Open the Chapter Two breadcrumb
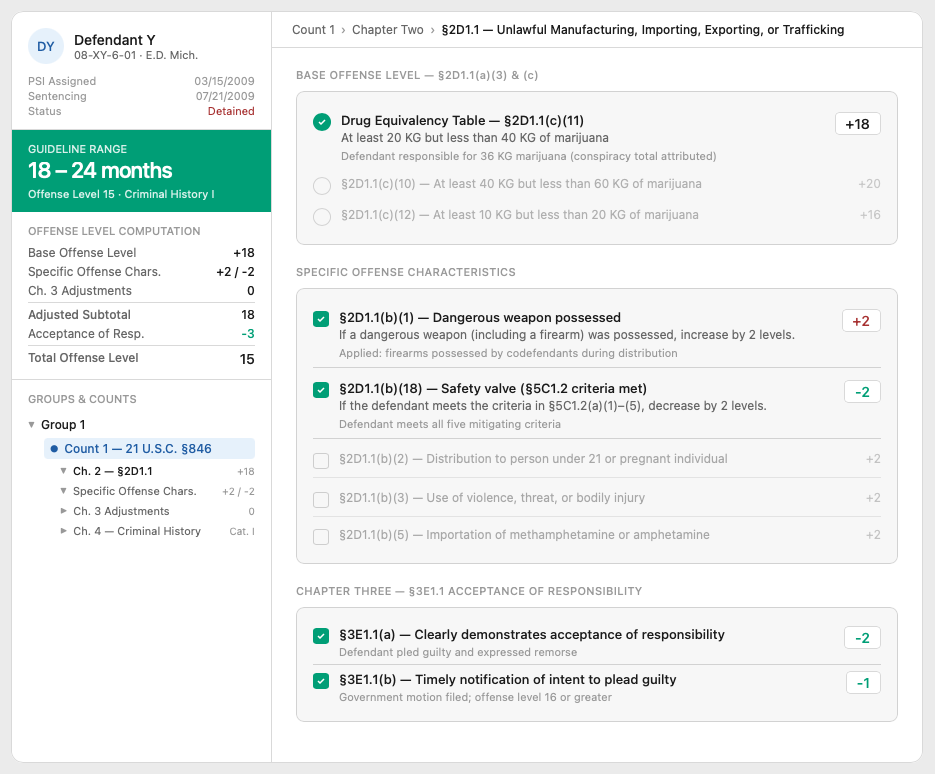The image size is (935, 774). (x=388, y=30)
